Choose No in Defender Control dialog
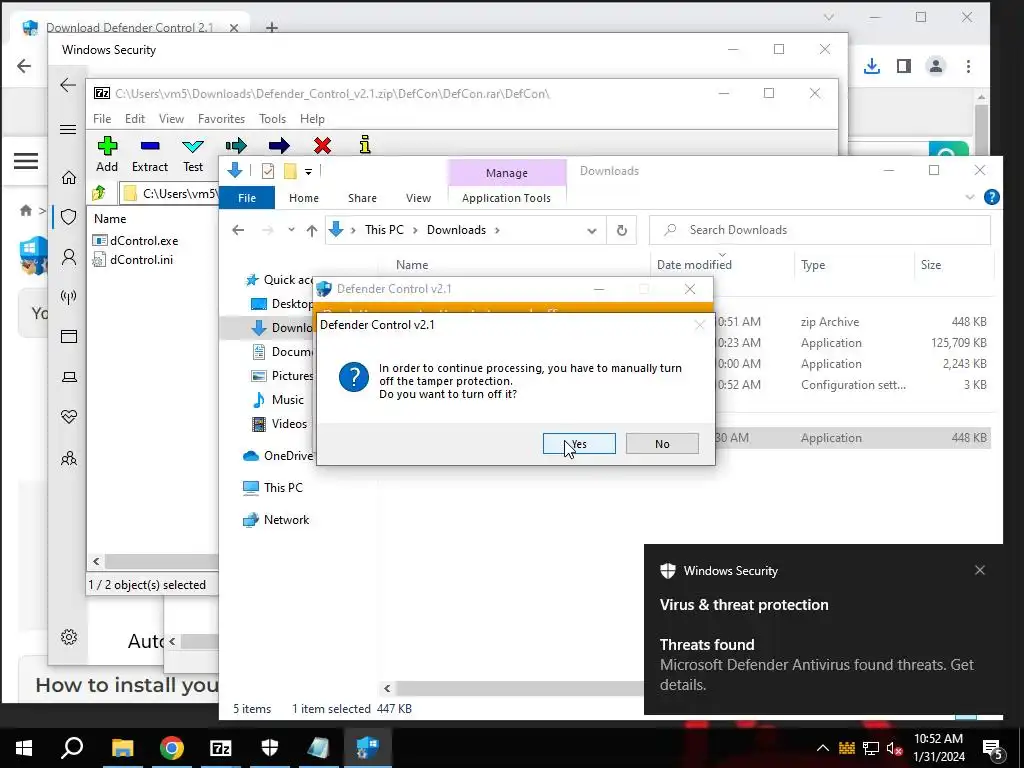 point(662,443)
